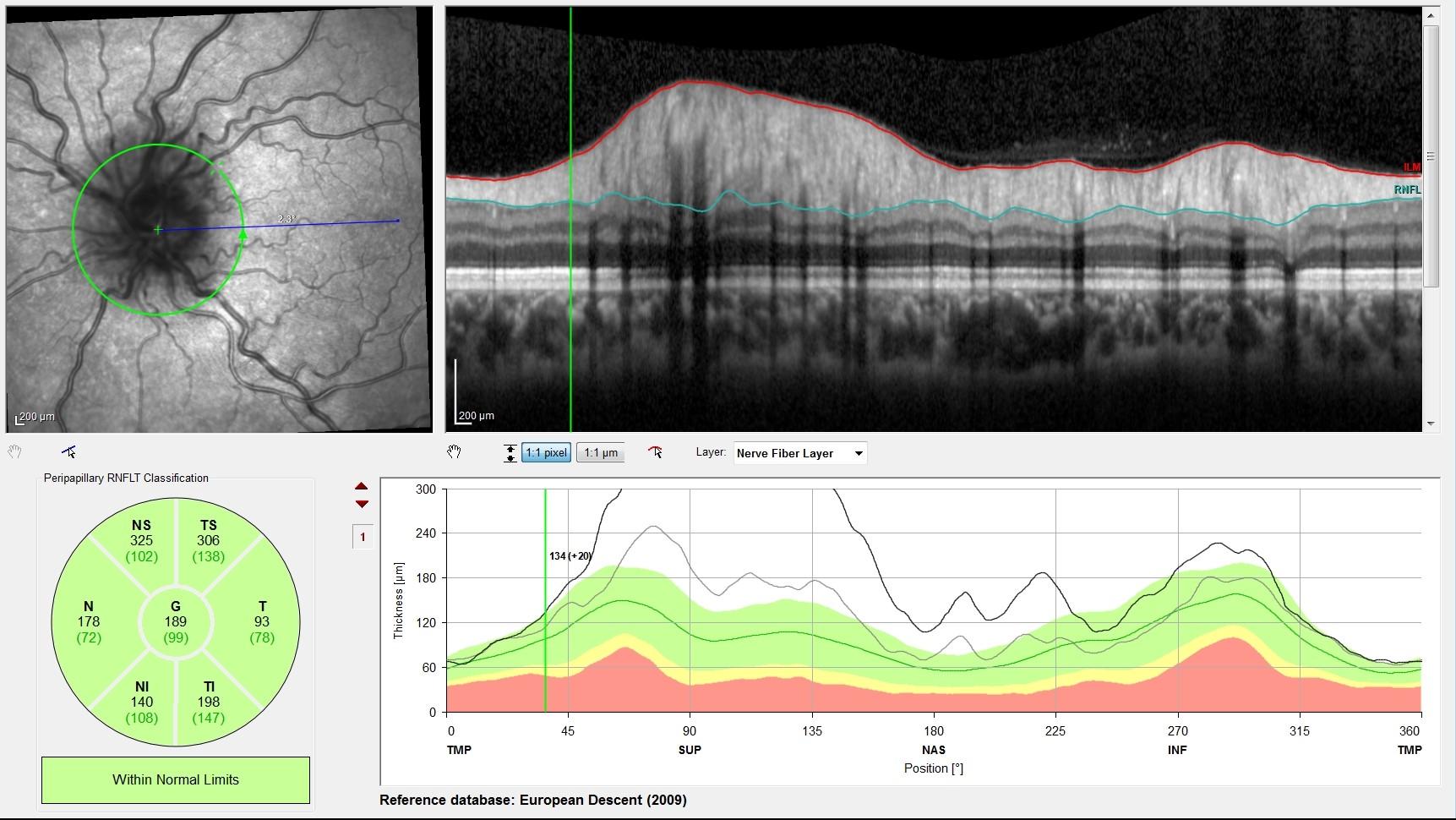
Task: Click the red down arrow beside thickness graph
Action: (362, 504)
